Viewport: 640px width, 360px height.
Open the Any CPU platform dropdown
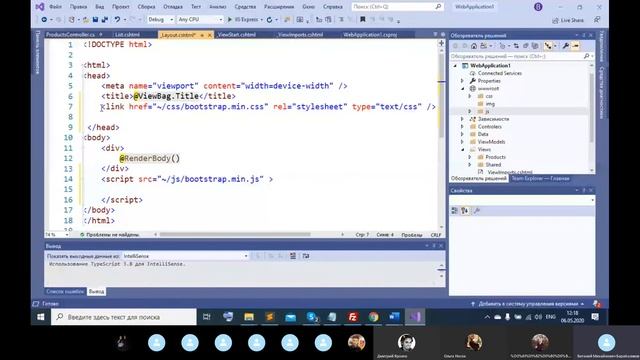pyautogui.click(x=200, y=20)
